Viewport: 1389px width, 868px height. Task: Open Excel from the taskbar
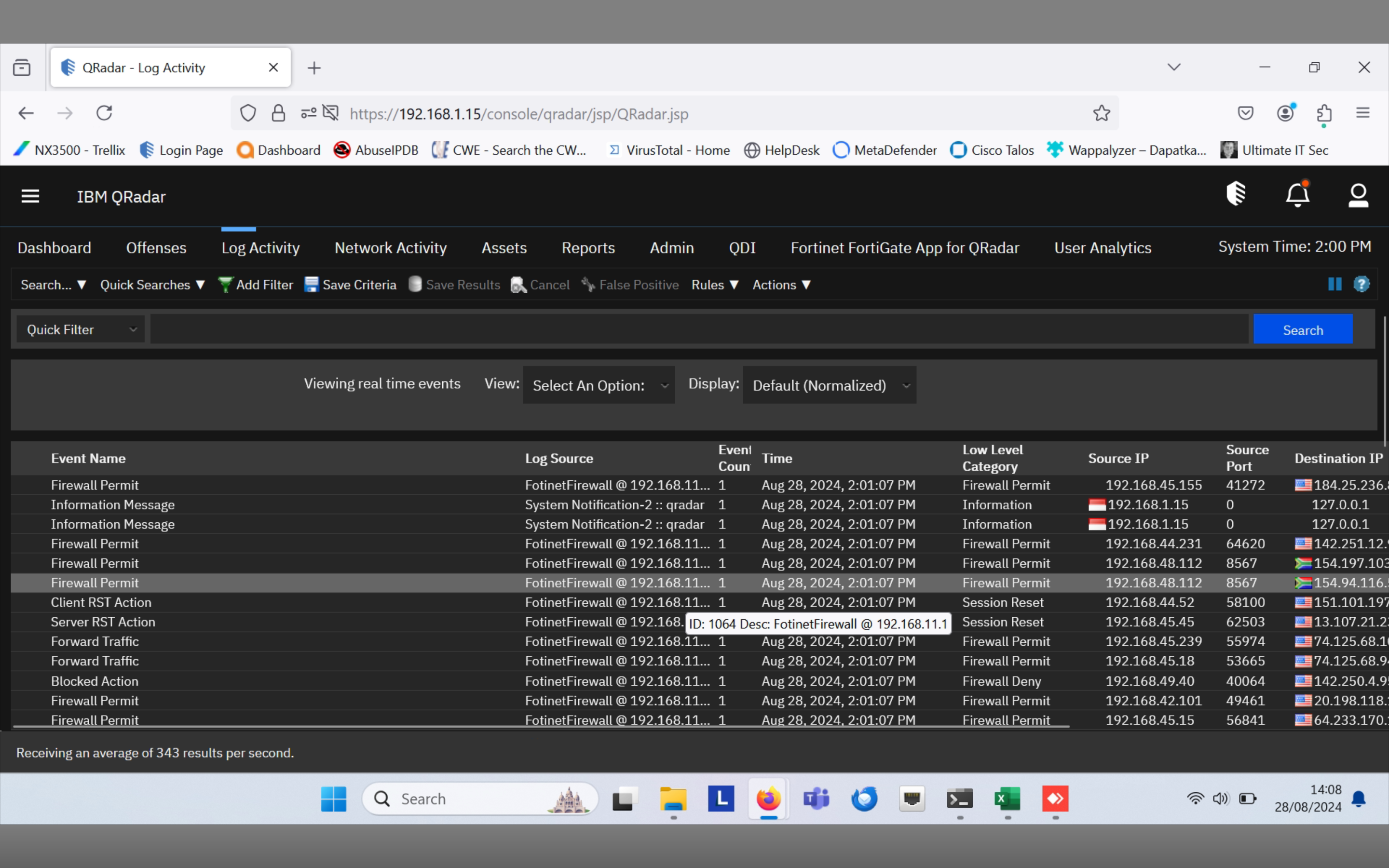(x=1008, y=799)
